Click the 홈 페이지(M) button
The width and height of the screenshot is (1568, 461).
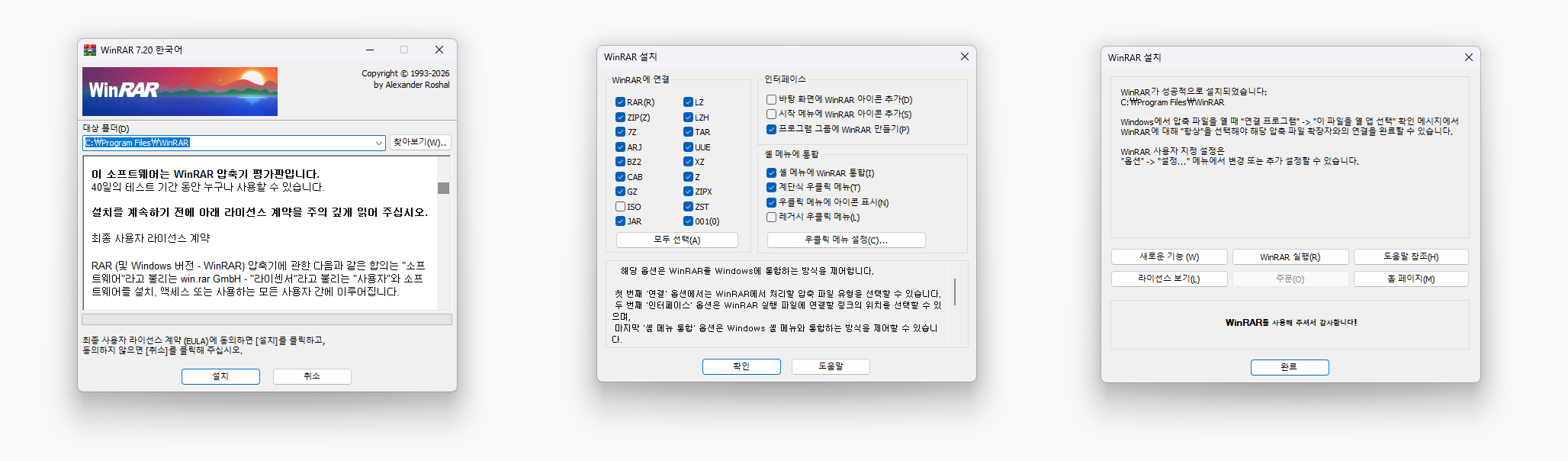click(x=1411, y=279)
